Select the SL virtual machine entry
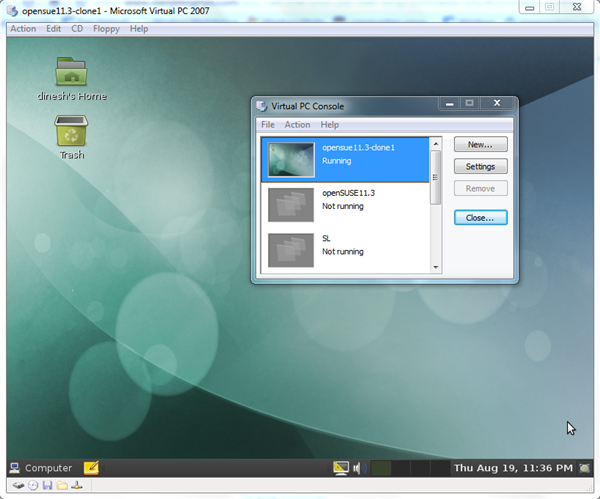Image resolution: width=600 pixels, height=499 pixels. [346, 250]
